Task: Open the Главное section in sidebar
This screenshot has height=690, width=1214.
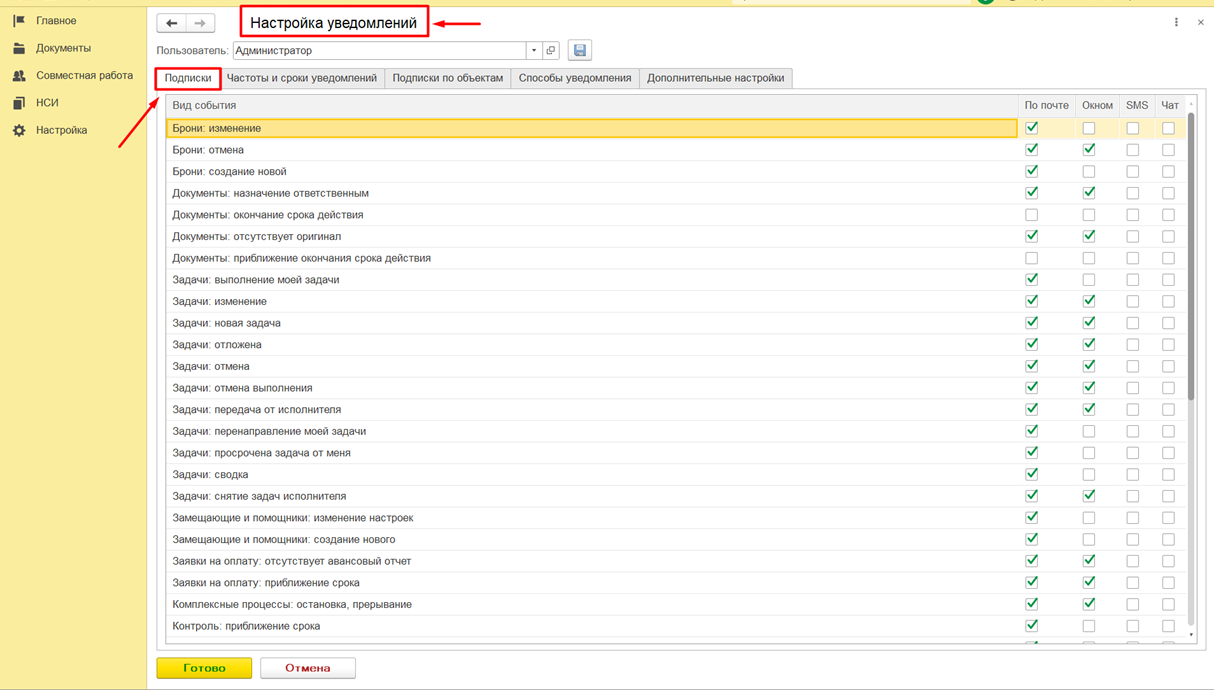Action: coord(56,21)
